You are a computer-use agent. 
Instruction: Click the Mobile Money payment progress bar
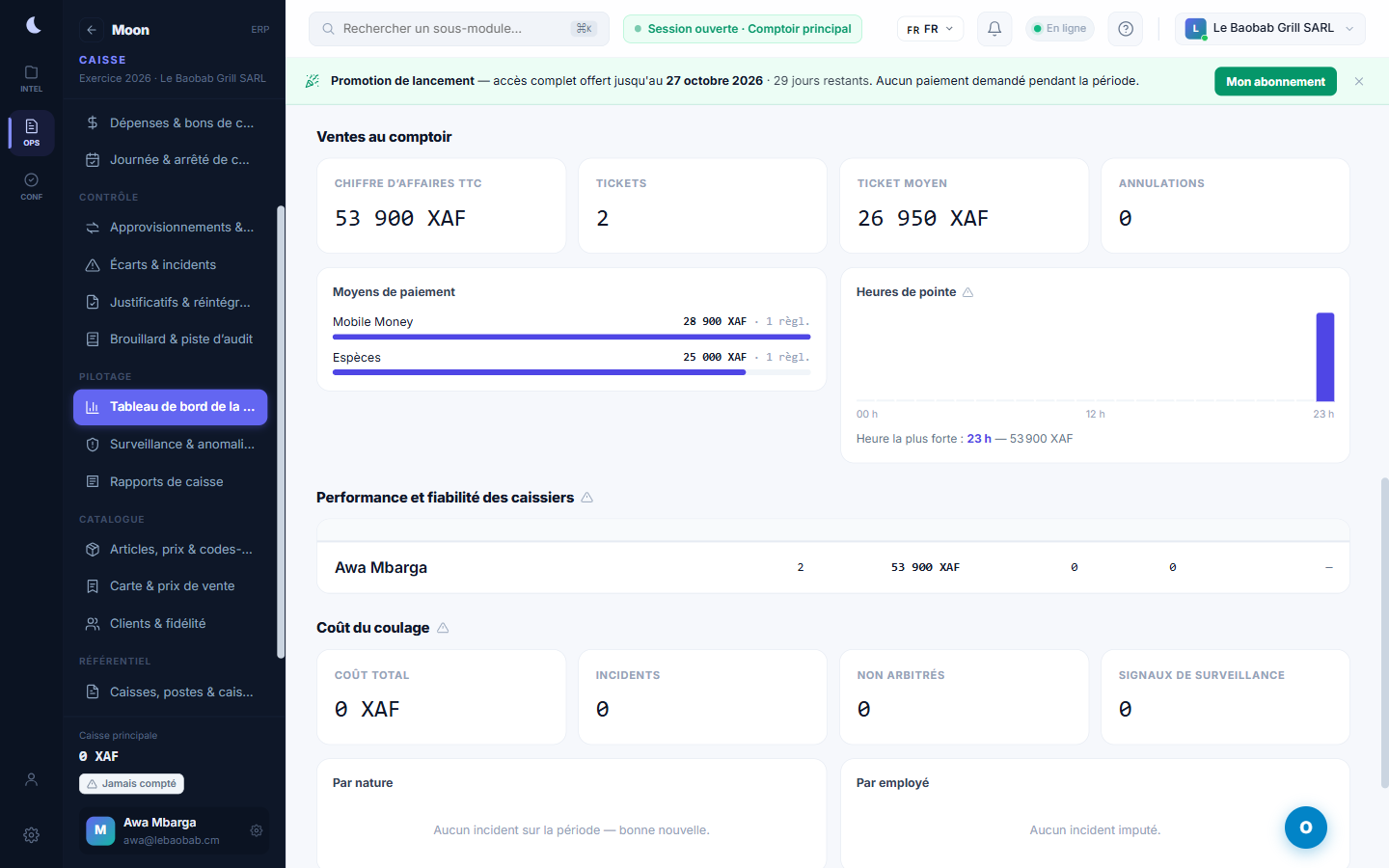pyautogui.click(x=572, y=337)
